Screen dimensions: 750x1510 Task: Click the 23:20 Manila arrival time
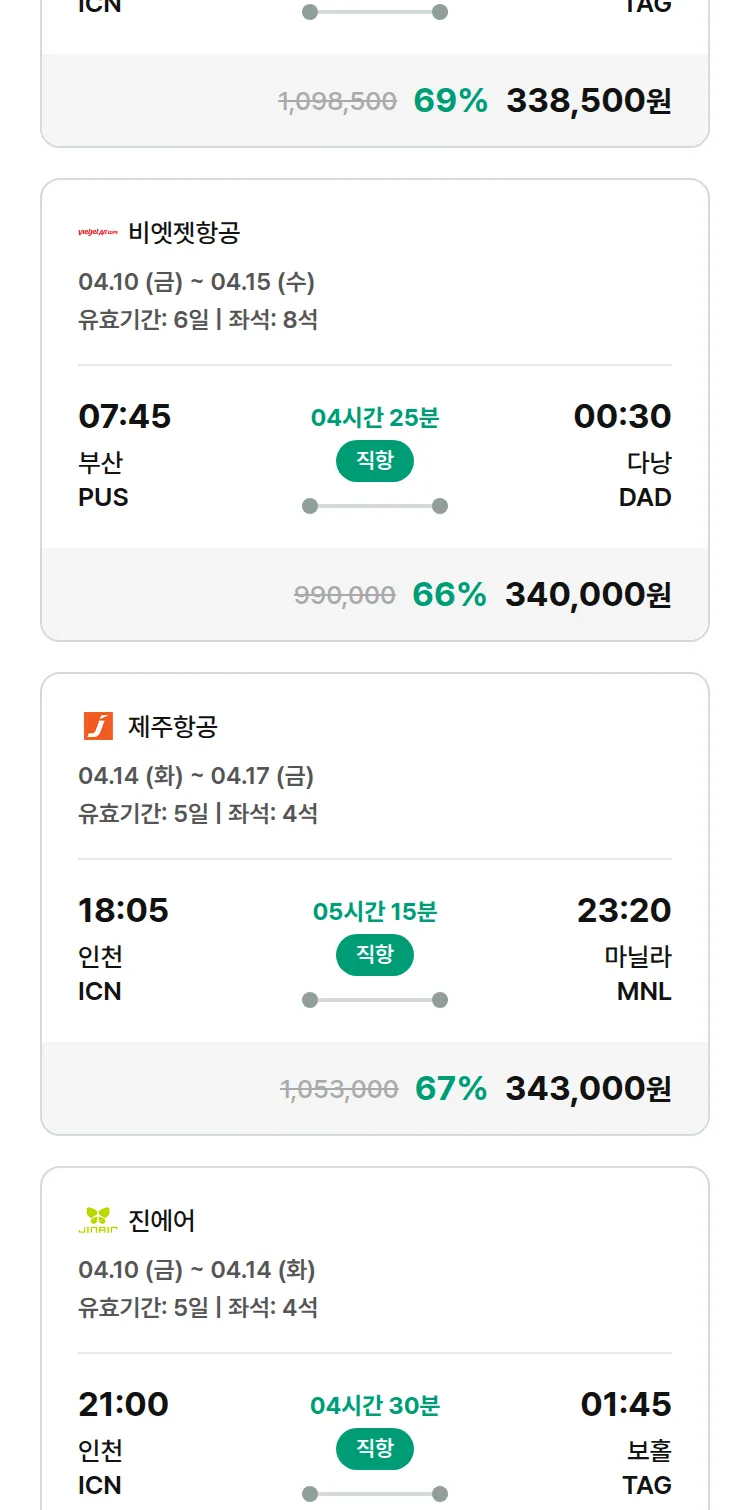click(624, 910)
